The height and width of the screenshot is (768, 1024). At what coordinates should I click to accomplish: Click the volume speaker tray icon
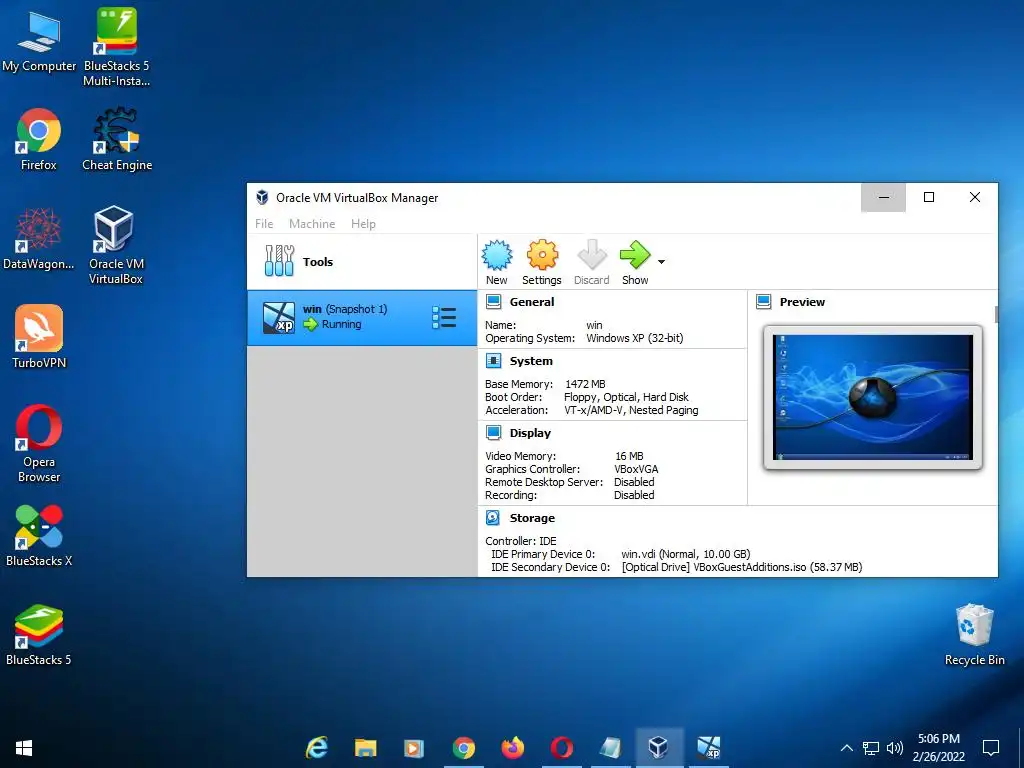click(895, 748)
